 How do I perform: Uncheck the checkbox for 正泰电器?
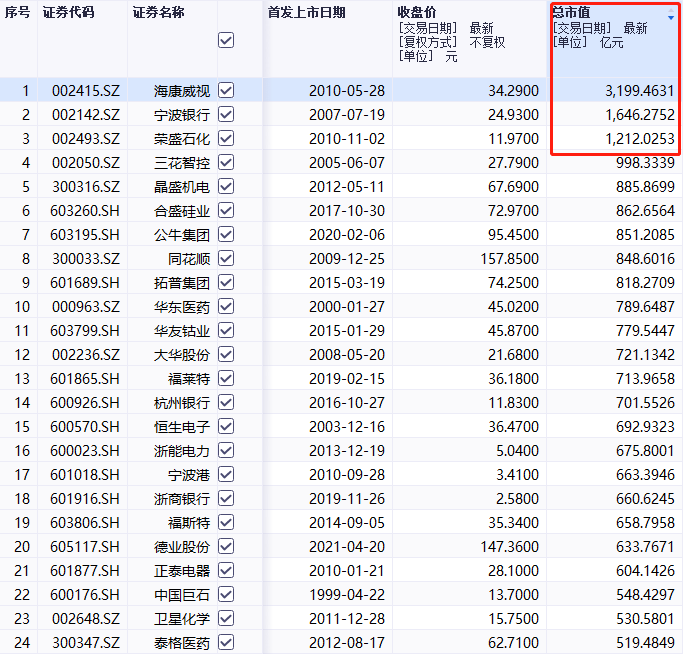[226, 570]
